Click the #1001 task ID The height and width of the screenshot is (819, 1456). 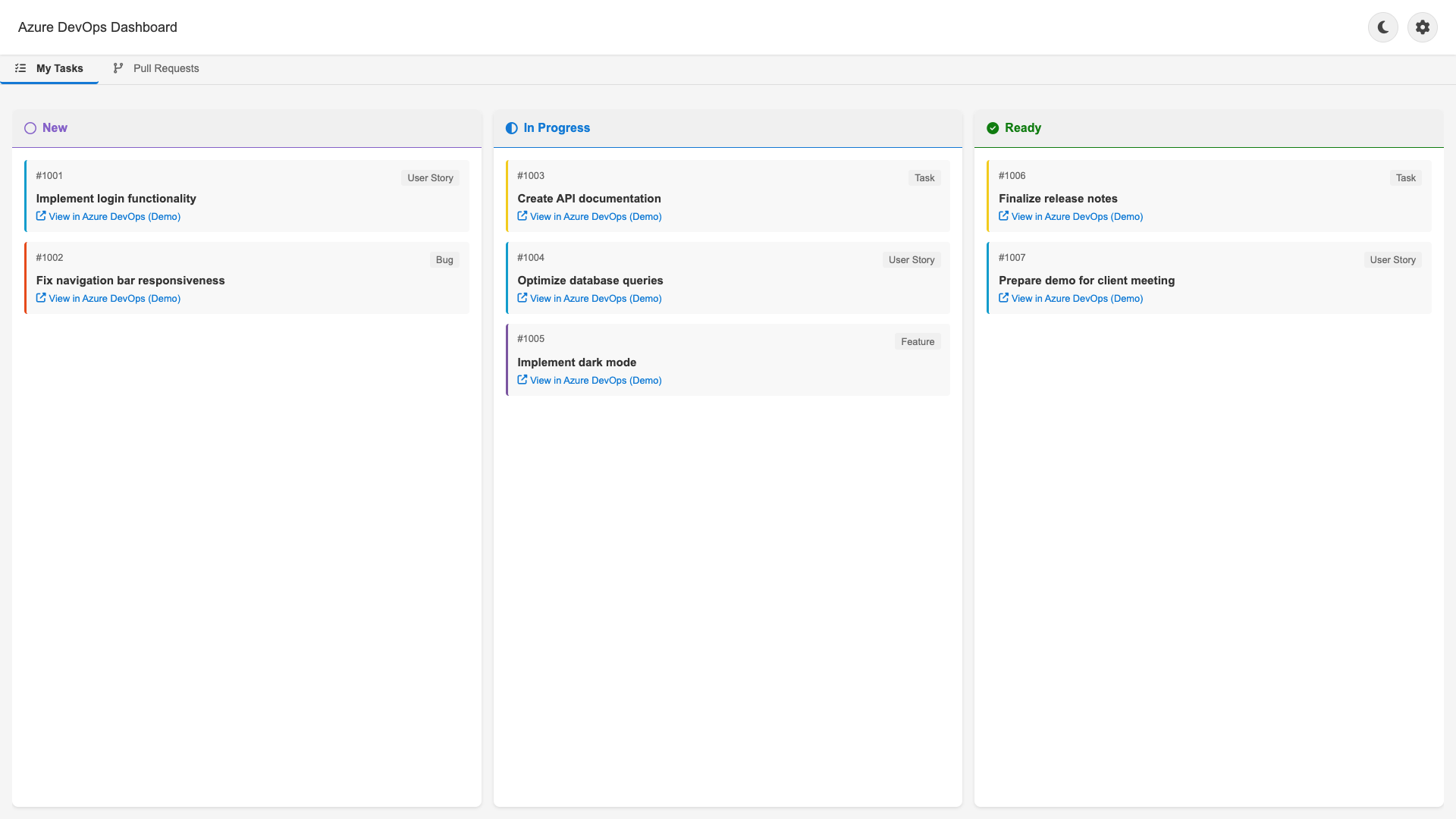coord(49,176)
